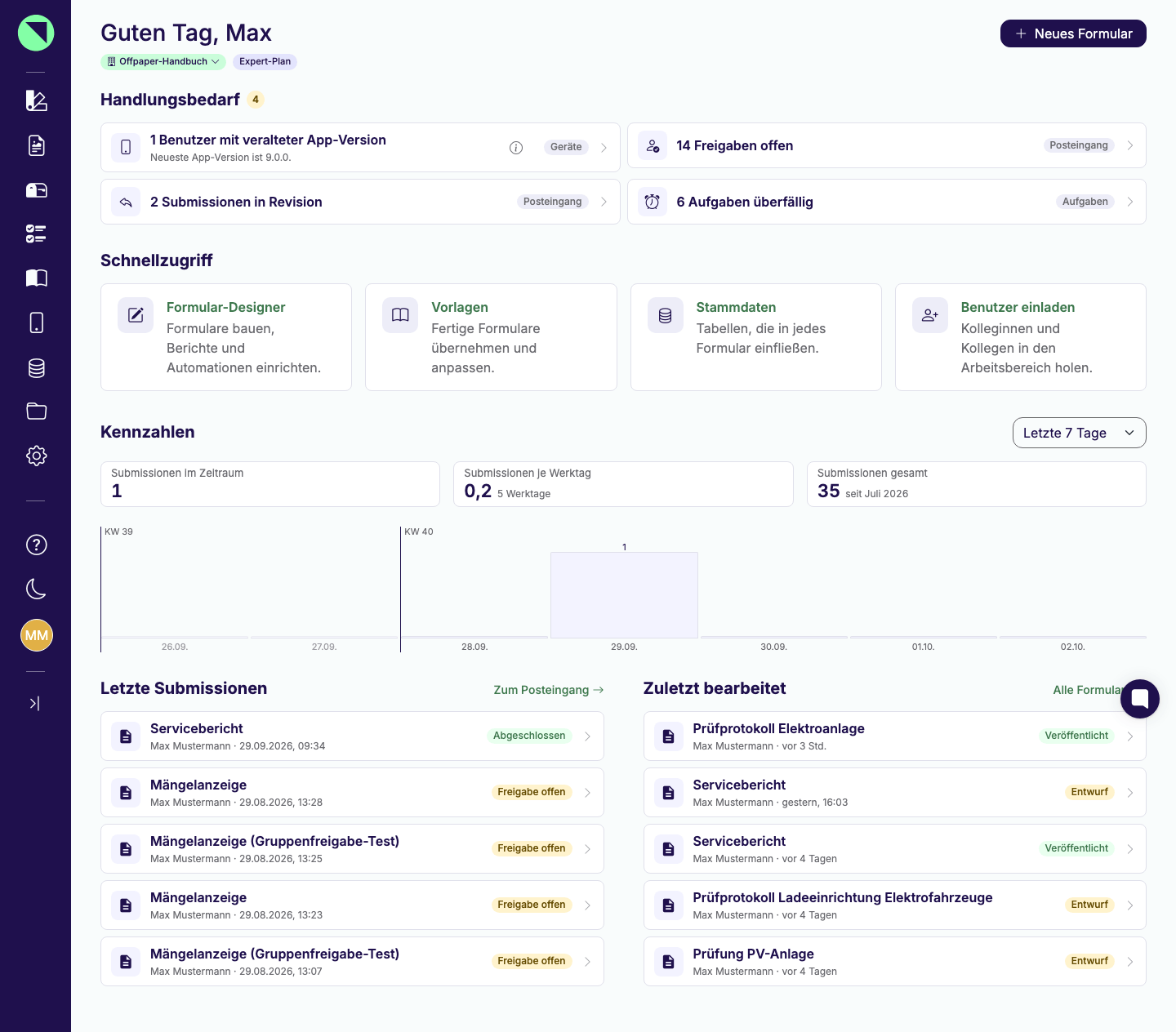Click chevron on Mängelanzeige 13:23 row
Screen dimensions: 1176x1032
pos(587,905)
